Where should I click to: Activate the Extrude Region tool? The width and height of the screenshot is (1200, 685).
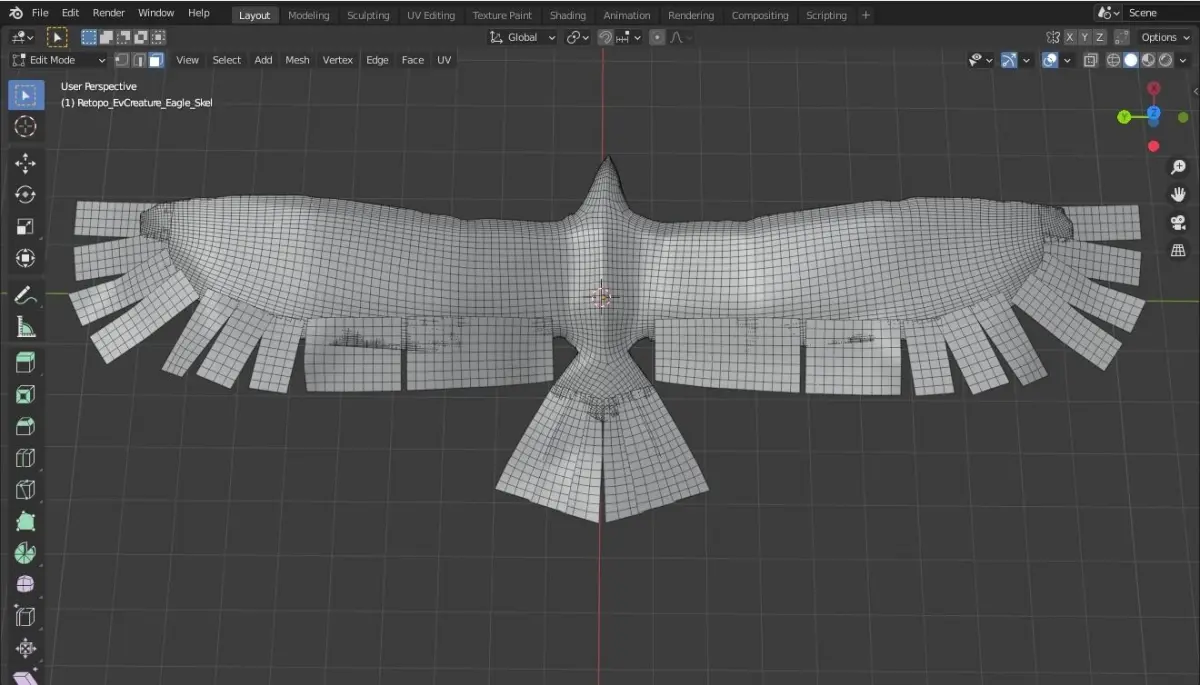click(x=26, y=363)
